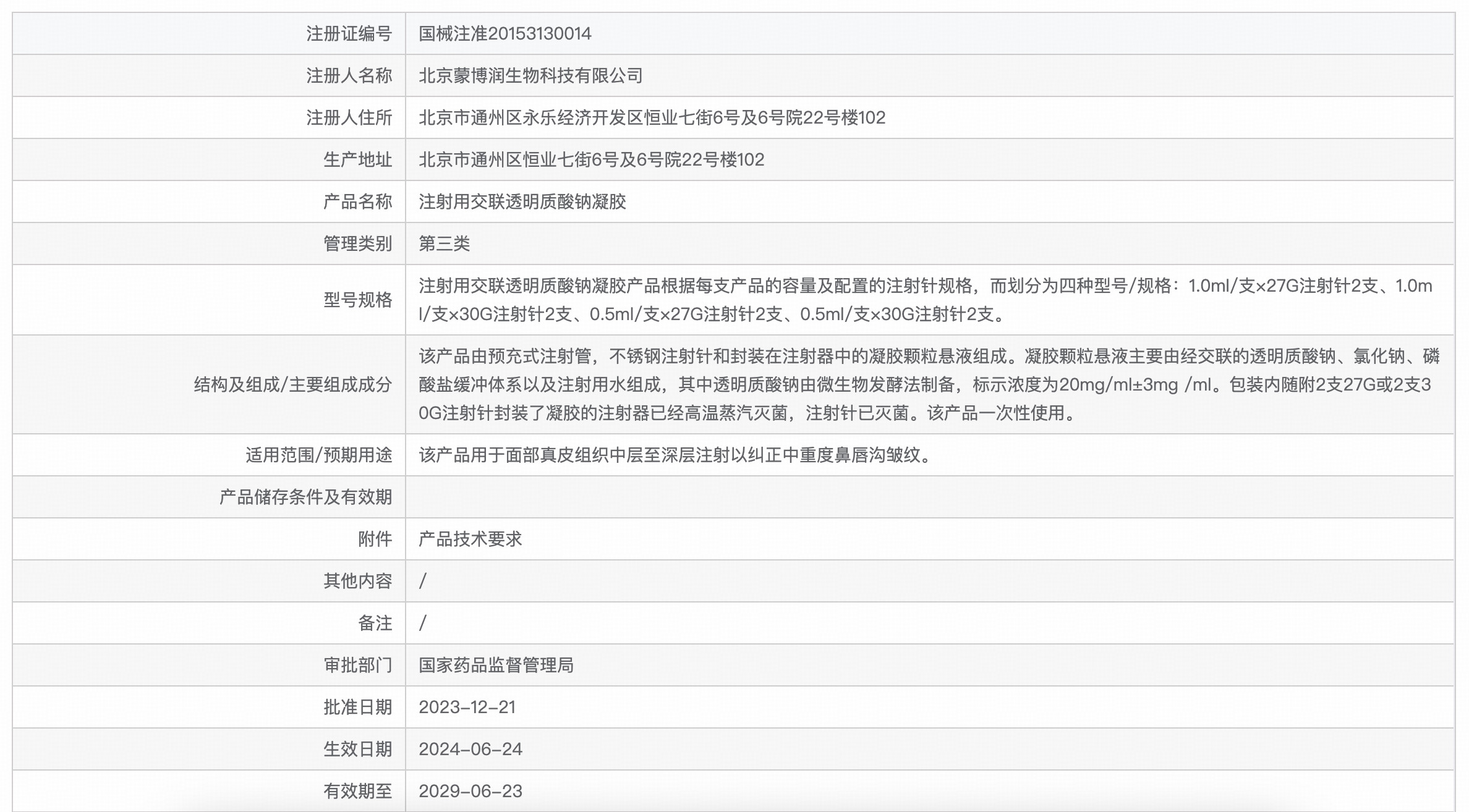Click the approval date 2023-12-21
The image size is (1469, 812).
(467, 707)
